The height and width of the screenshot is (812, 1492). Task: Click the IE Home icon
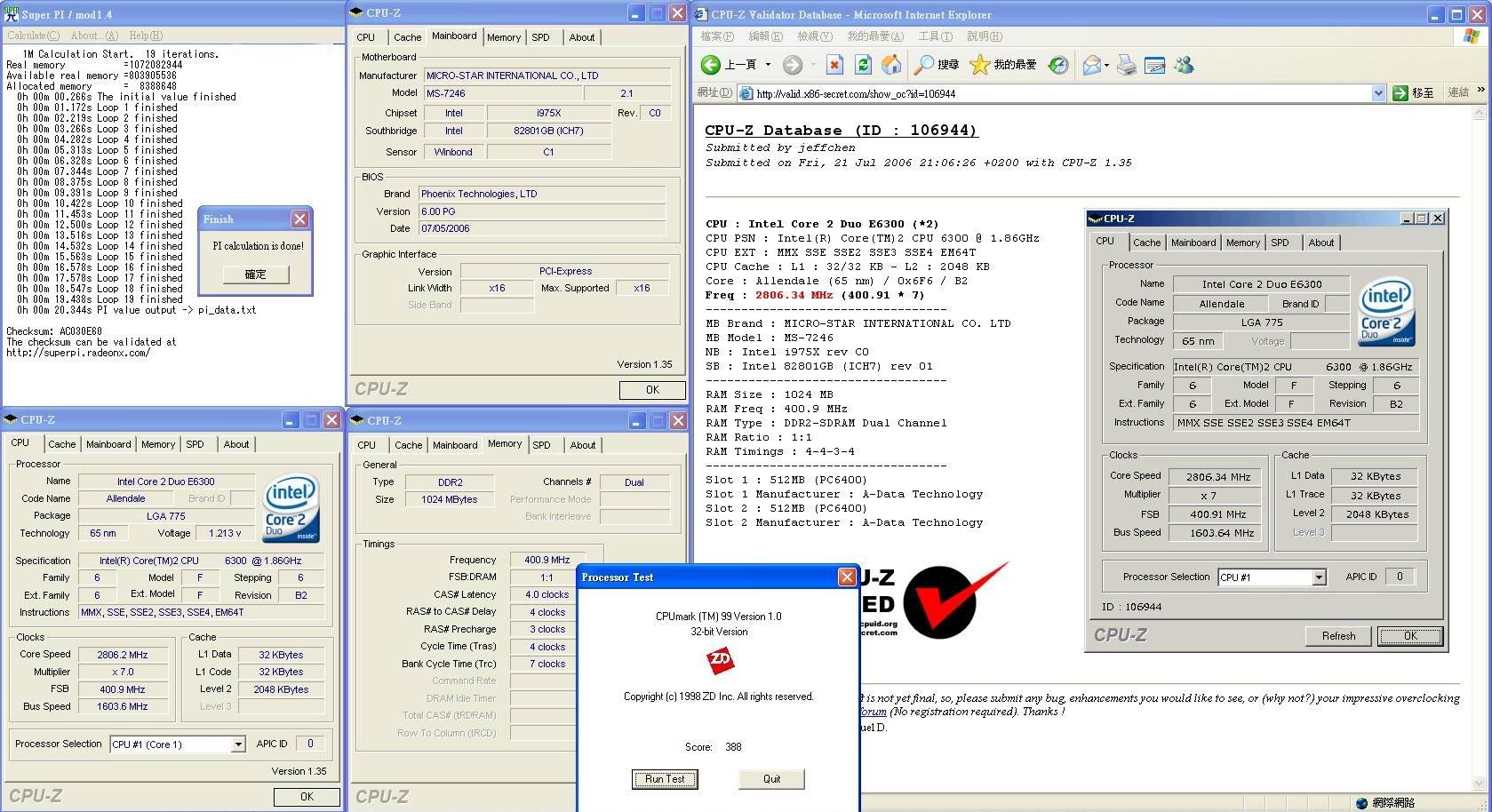891,65
